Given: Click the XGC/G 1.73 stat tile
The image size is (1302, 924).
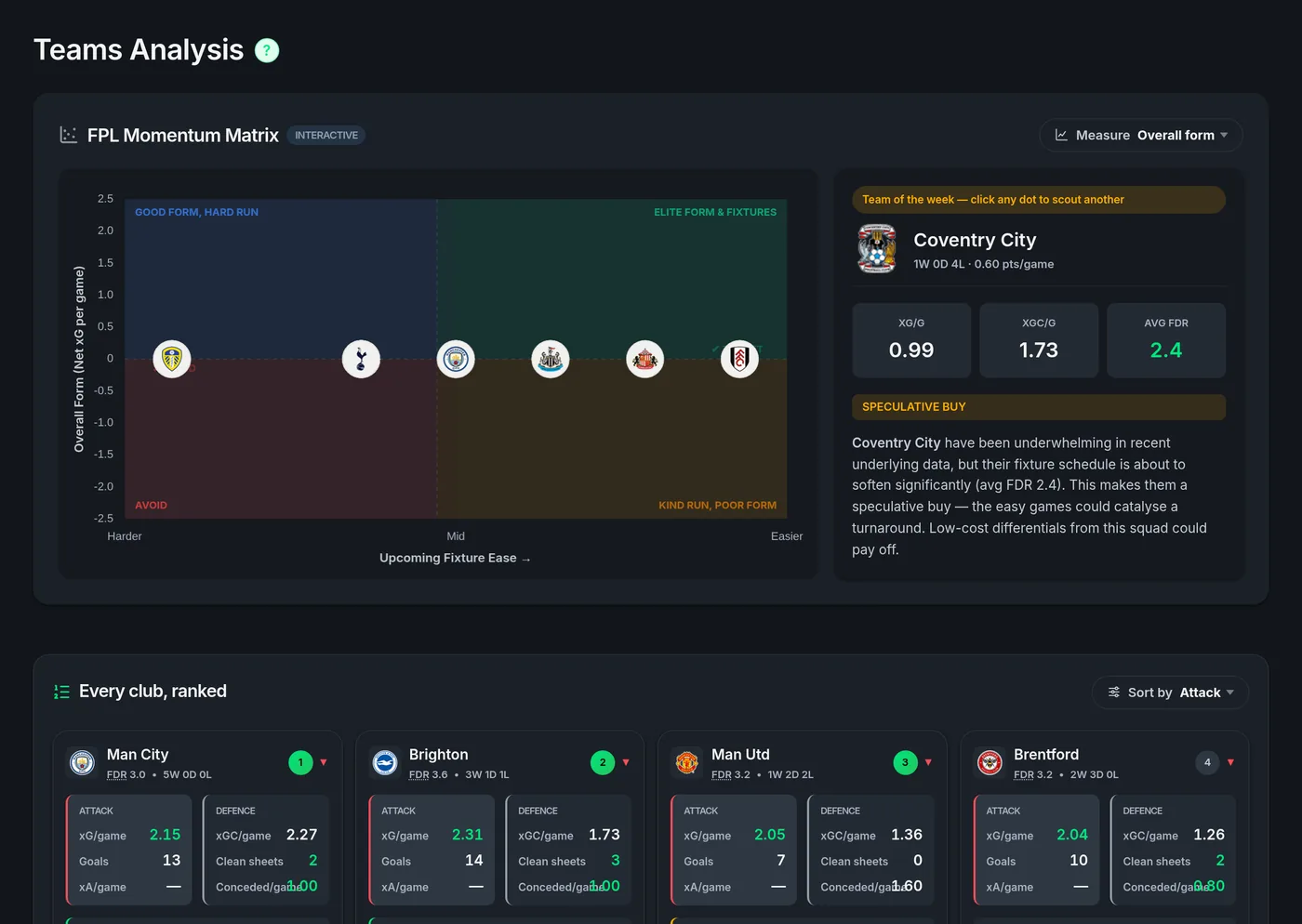Looking at the screenshot, I should tap(1039, 340).
